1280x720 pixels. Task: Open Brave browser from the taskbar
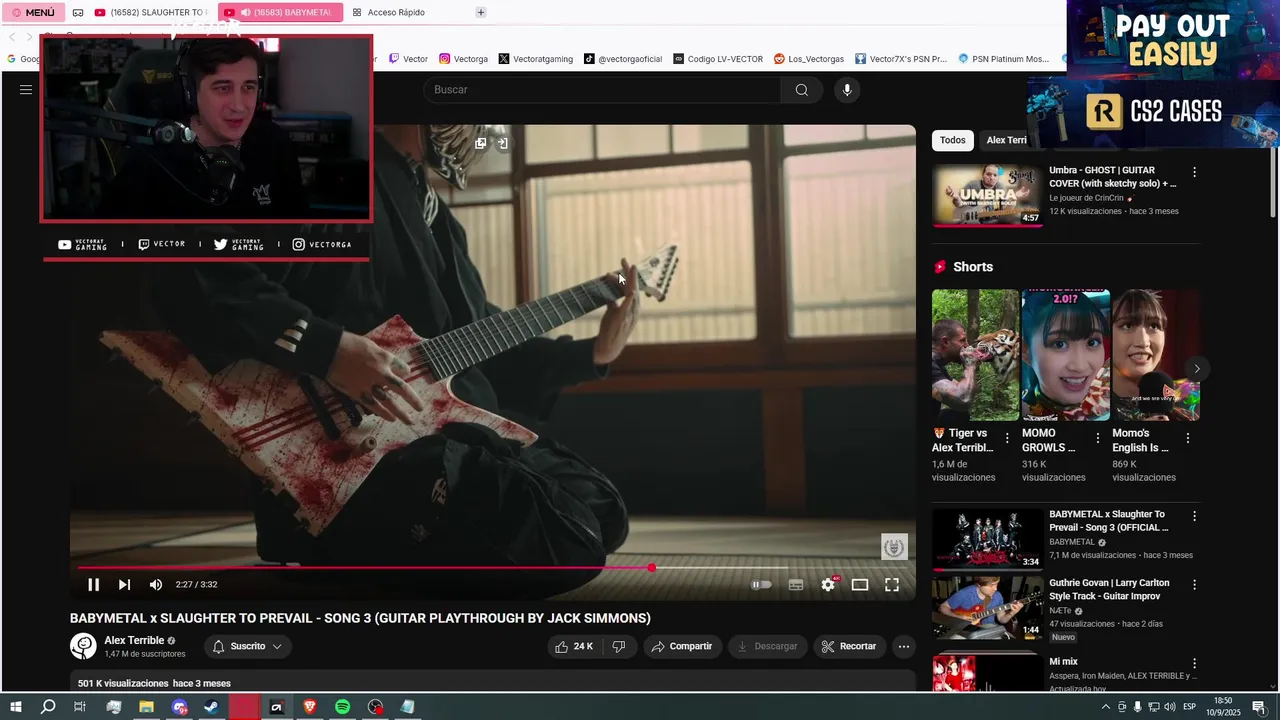309,707
